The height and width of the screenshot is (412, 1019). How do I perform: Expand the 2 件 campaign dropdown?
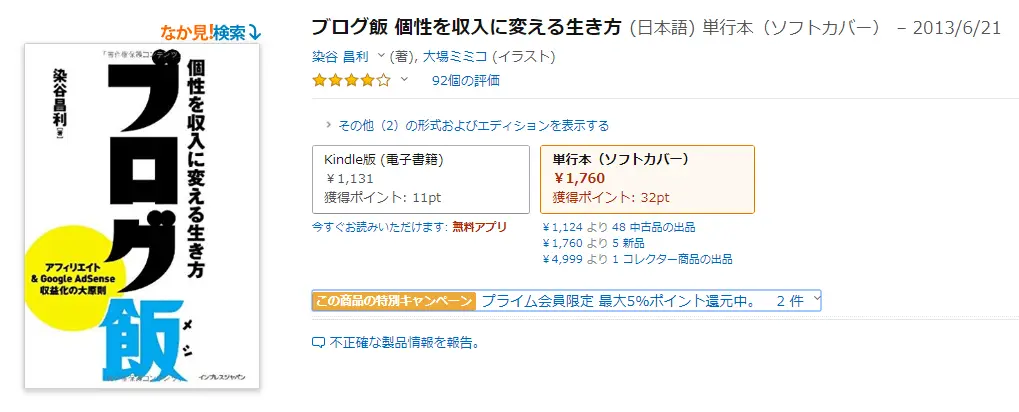coord(798,301)
